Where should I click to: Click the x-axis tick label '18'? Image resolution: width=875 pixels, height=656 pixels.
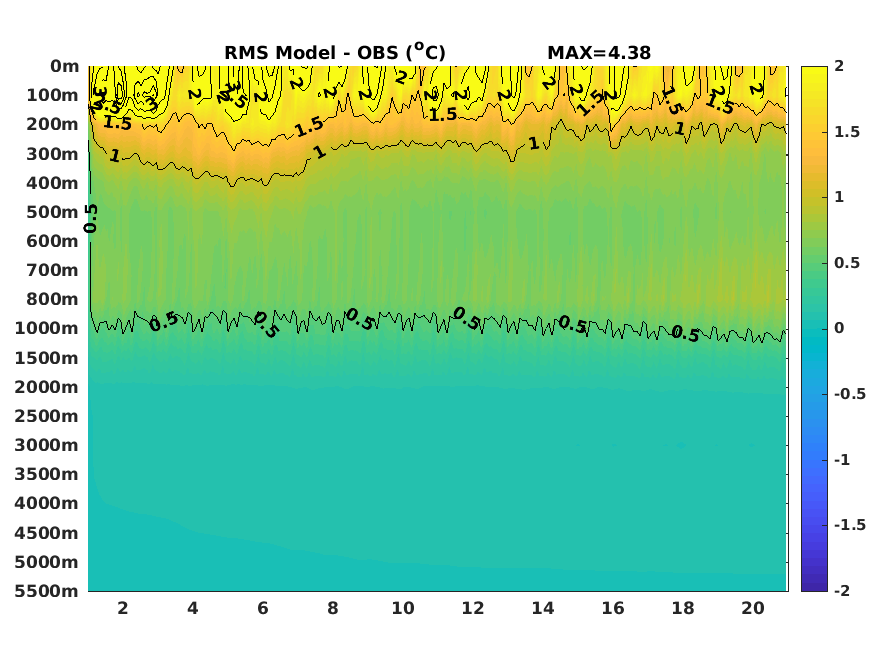[x=683, y=608]
